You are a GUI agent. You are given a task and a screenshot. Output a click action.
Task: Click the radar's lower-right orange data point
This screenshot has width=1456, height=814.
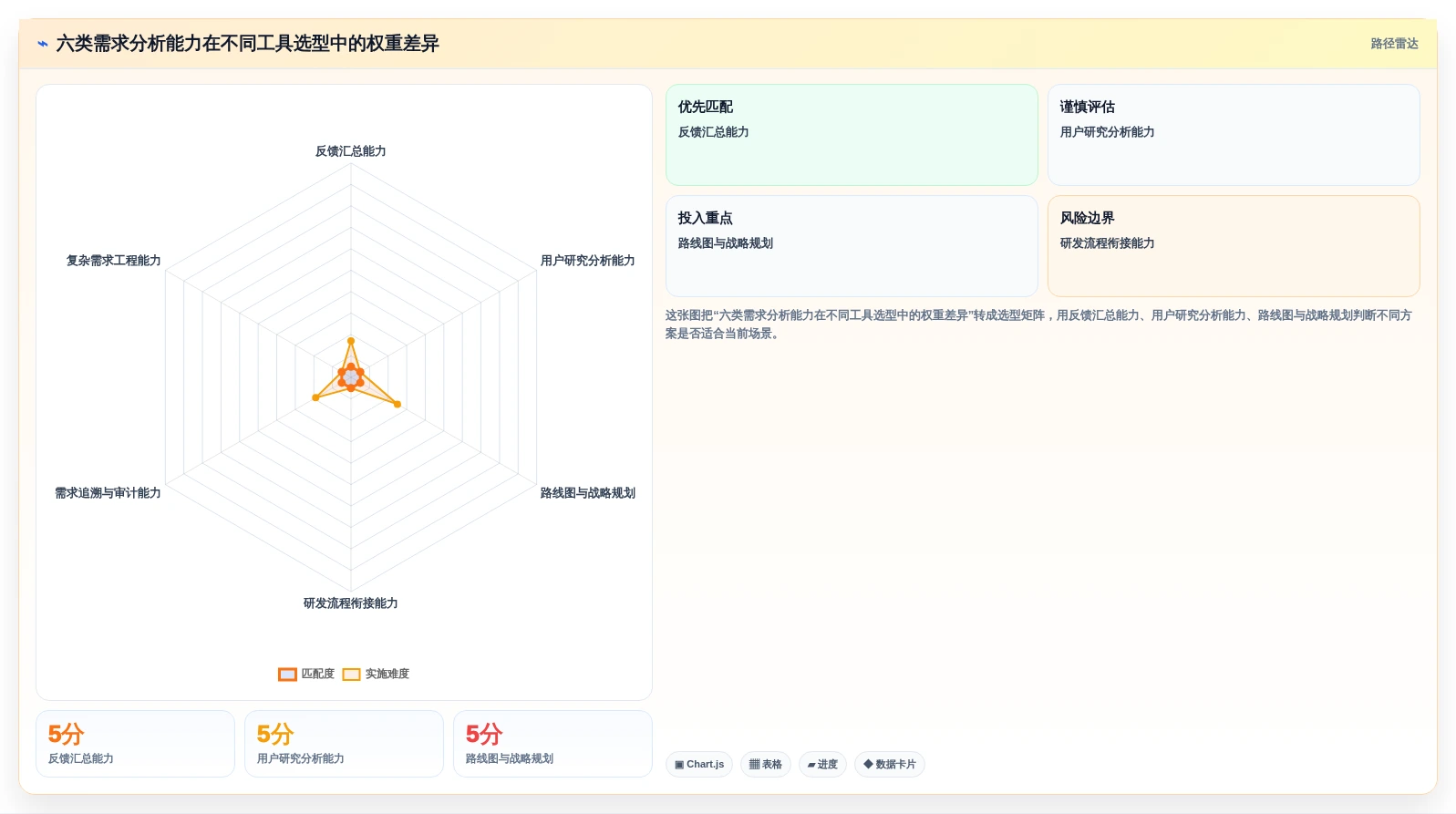point(398,404)
